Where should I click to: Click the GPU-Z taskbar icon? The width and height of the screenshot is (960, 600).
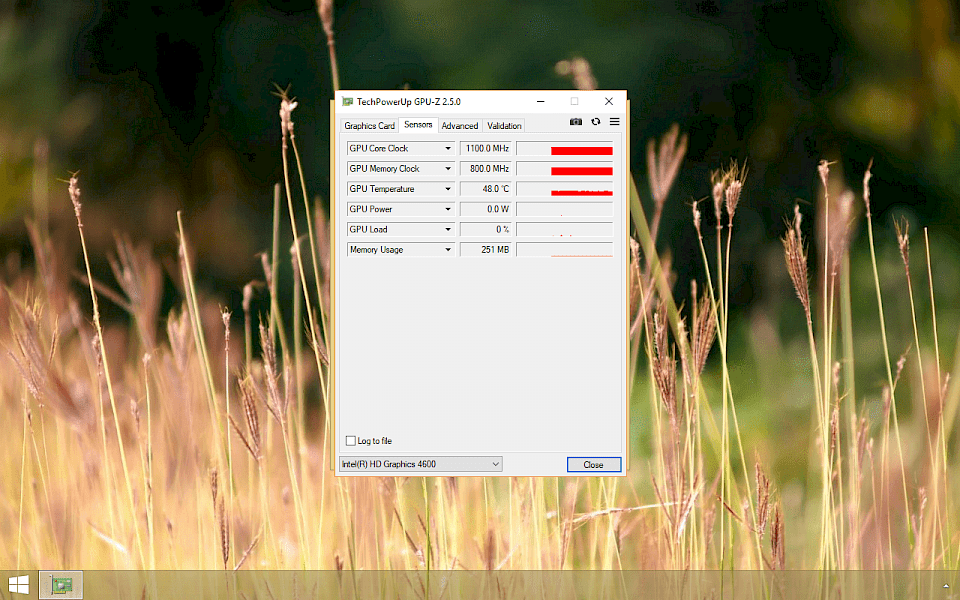click(x=61, y=585)
